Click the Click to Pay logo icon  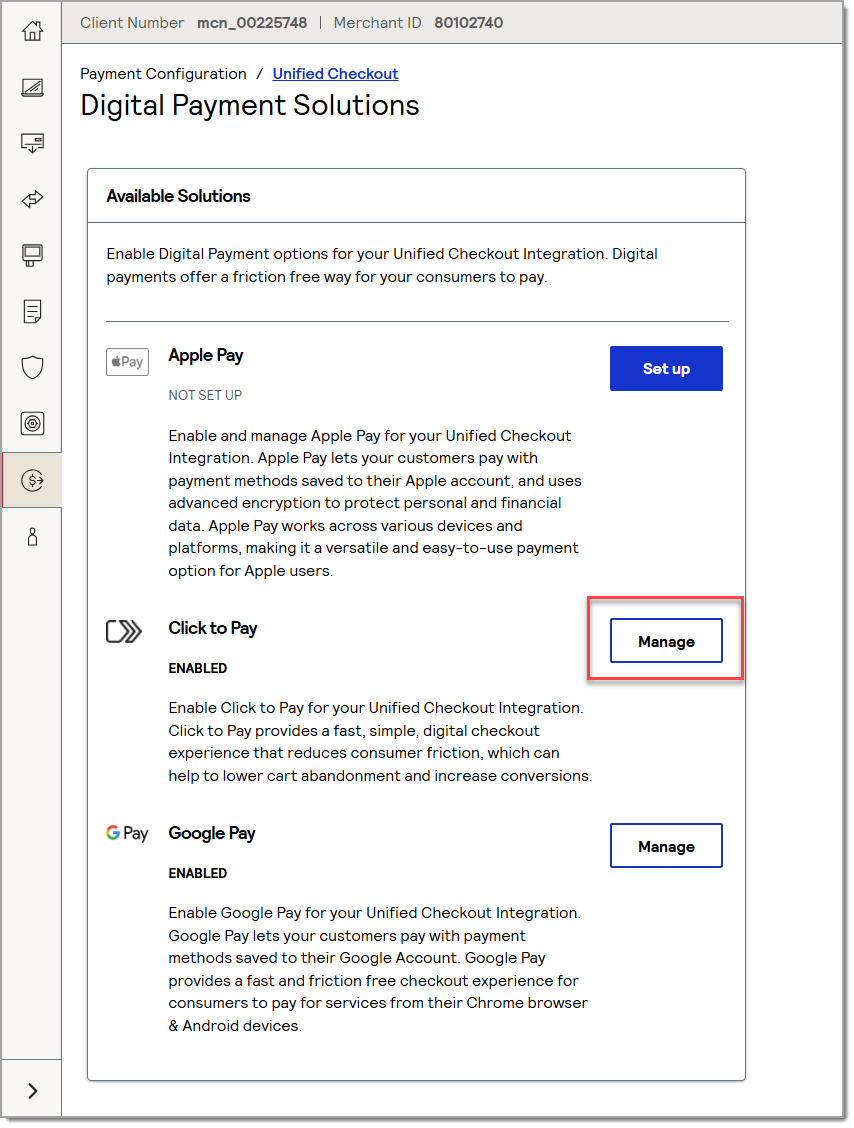click(x=124, y=631)
